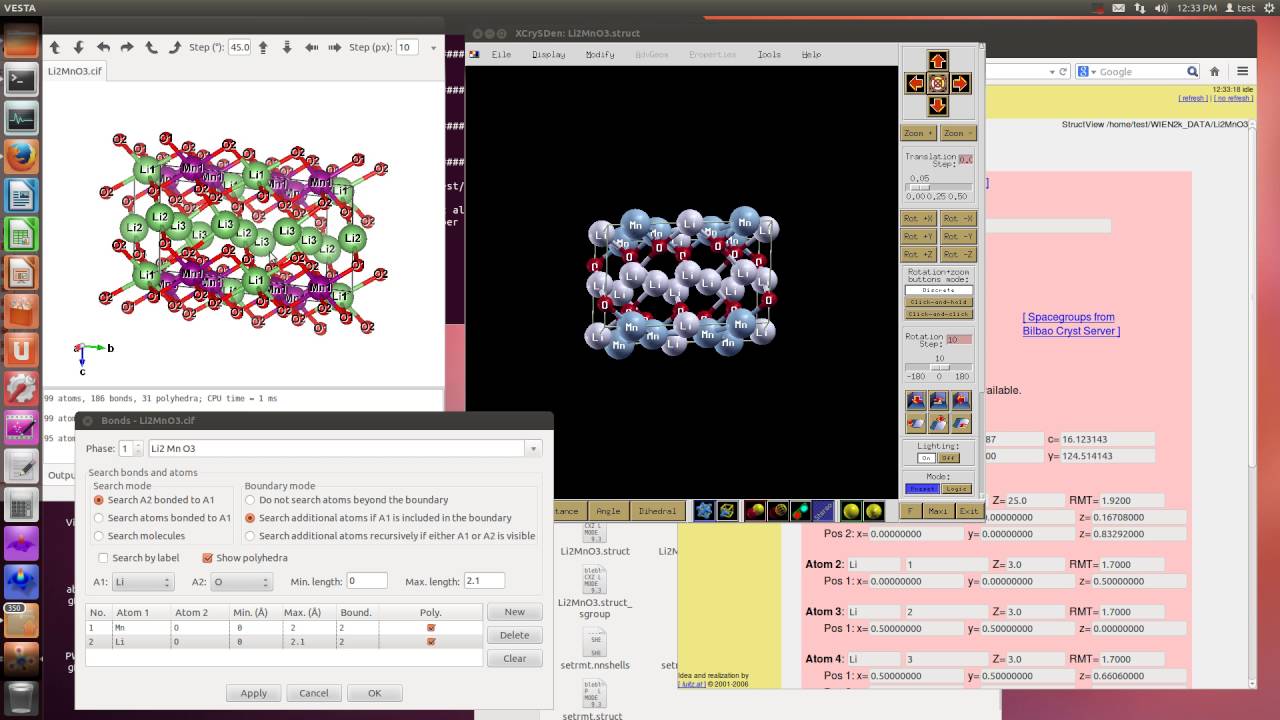
Task: Open 'Spacegroups from Bilbao Cryst Server' link
Action: 1070,324
